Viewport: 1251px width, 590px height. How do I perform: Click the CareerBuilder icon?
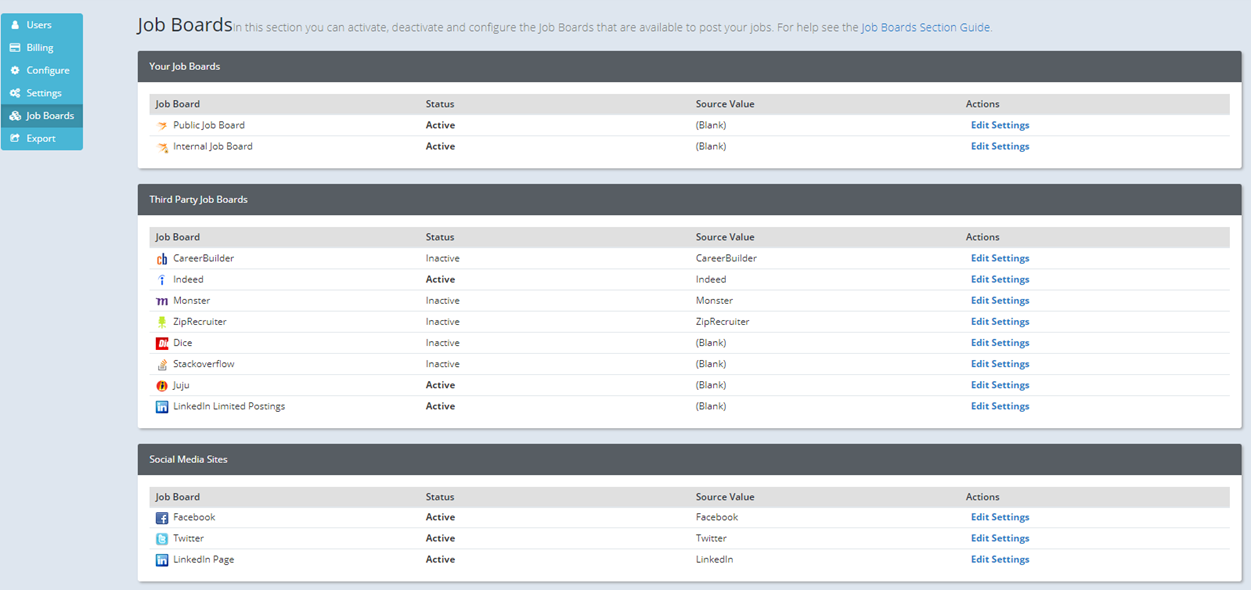point(162,258)
